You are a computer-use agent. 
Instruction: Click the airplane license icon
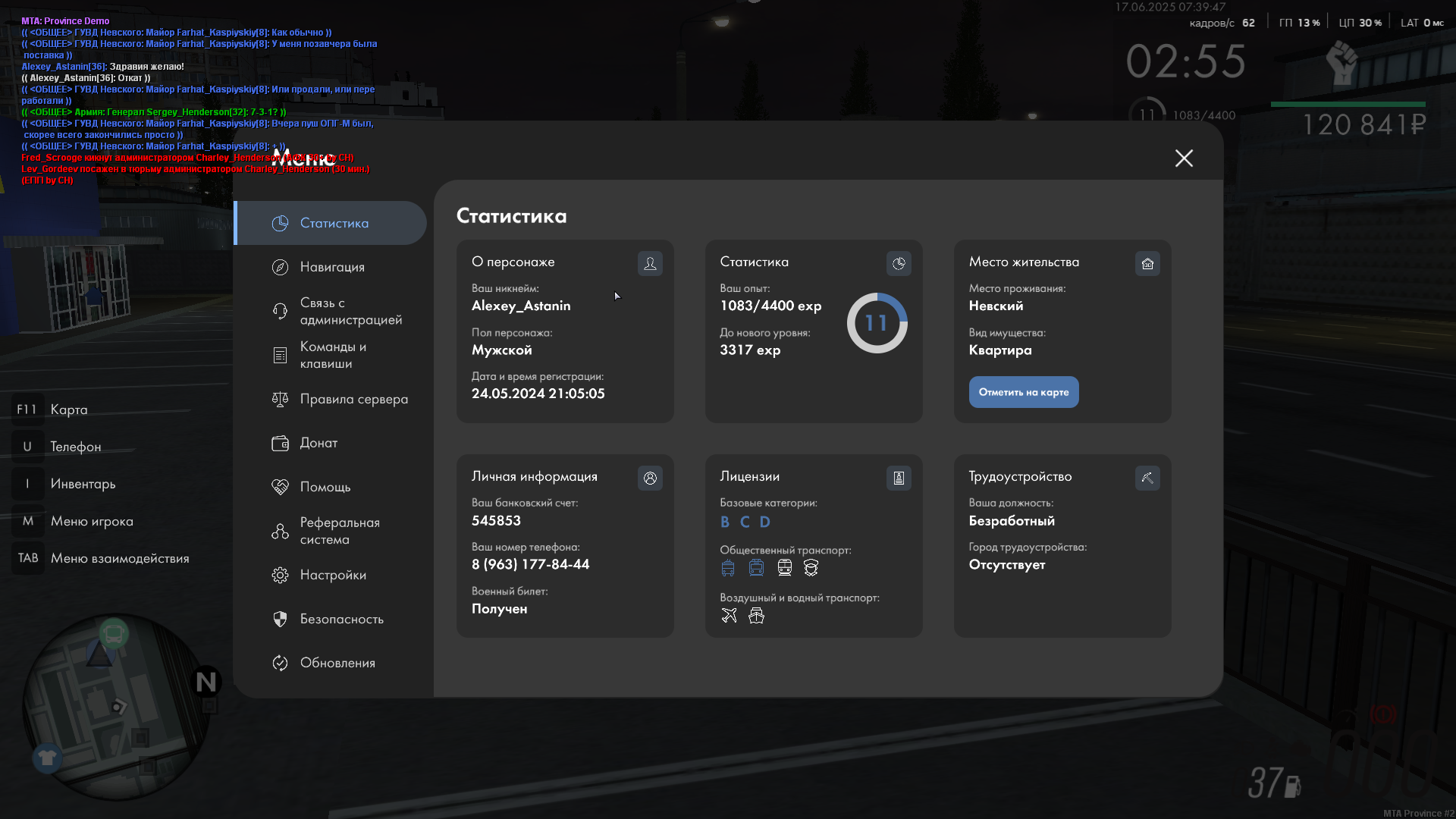(729, 616)
